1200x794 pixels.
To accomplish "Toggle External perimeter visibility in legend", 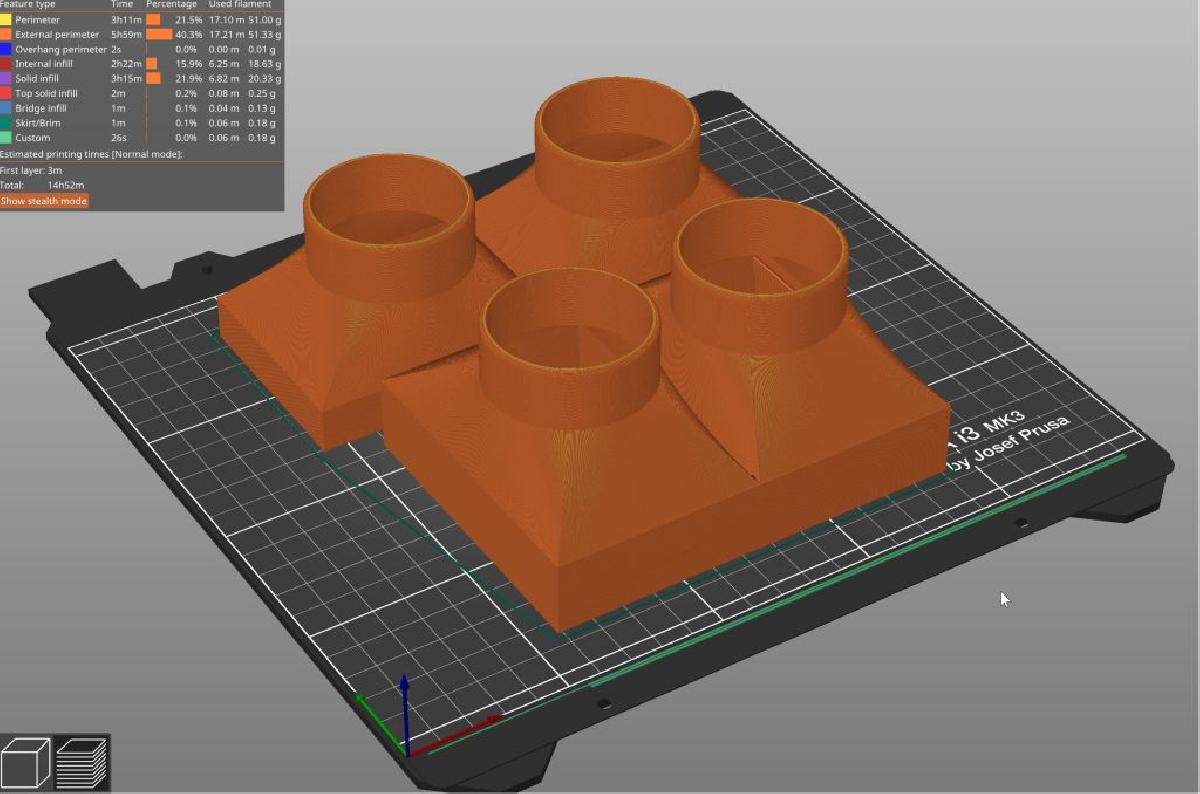I will click(x=56, y=35).
